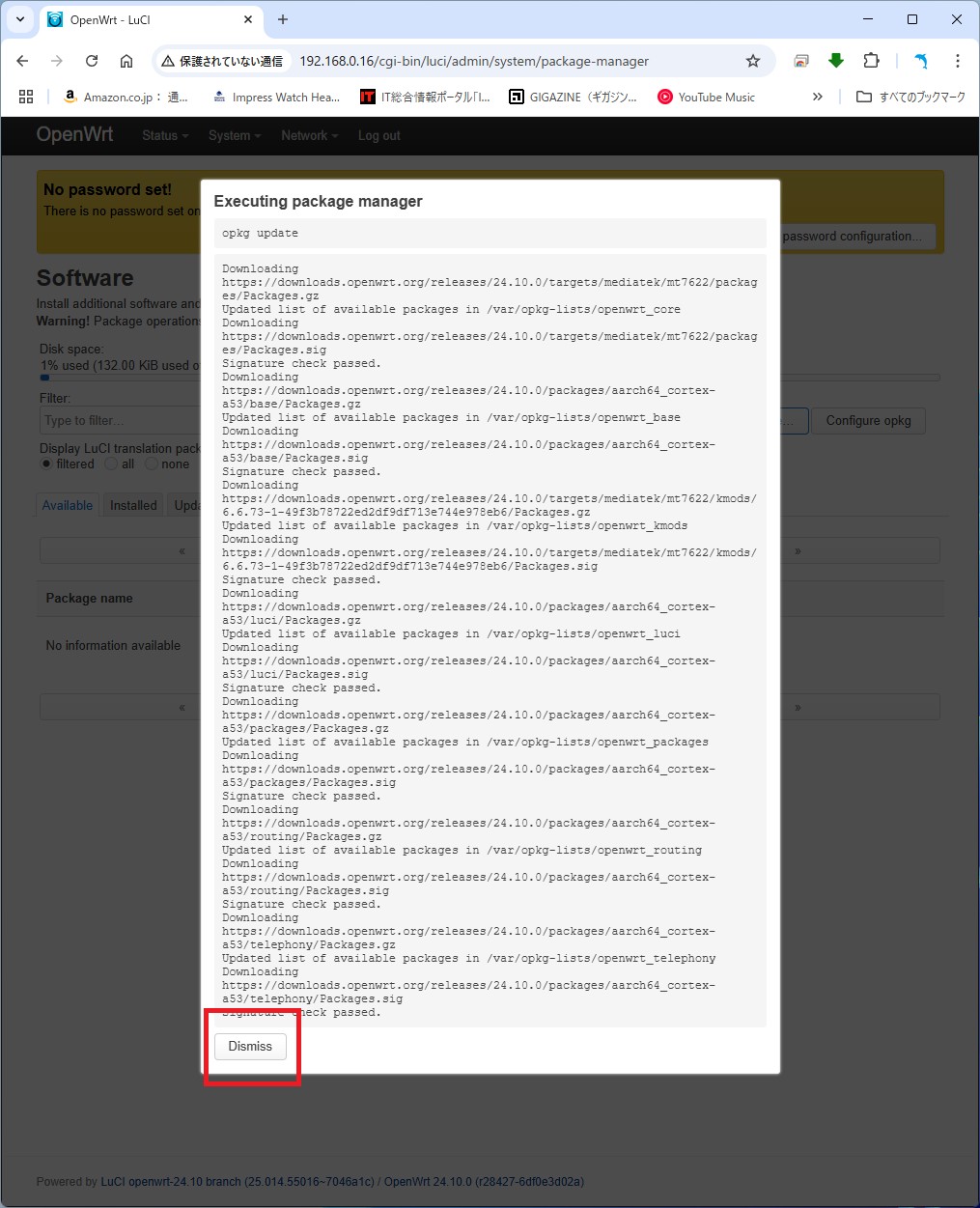Screen dimensions: 980x1208
Task: Open the GIGAZINE bookmark
Action: point(573,97)
